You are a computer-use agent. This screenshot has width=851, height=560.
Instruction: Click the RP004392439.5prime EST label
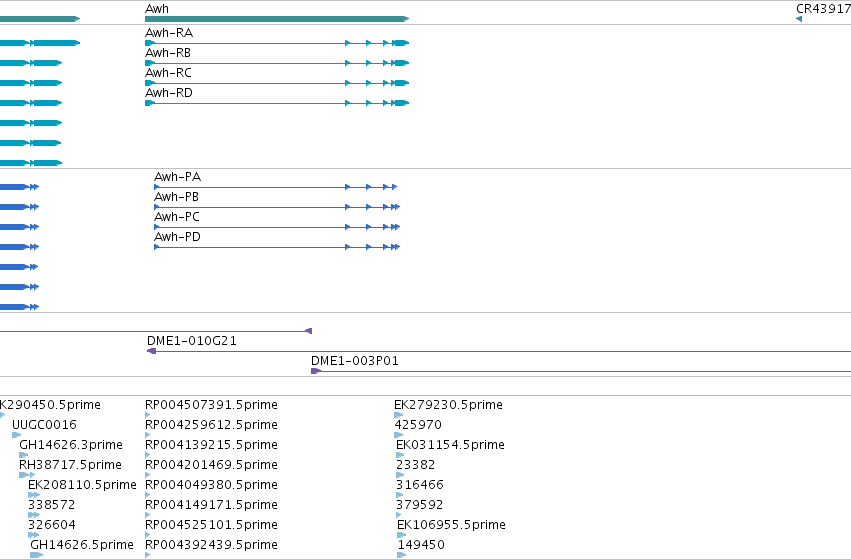point(211,545)
